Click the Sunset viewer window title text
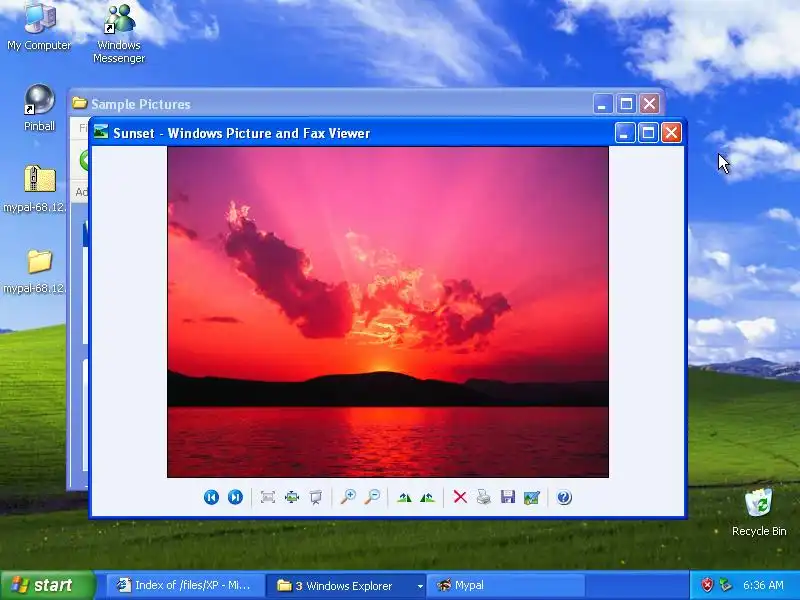This screenshot has height=600, width=800. pos(241,133)
